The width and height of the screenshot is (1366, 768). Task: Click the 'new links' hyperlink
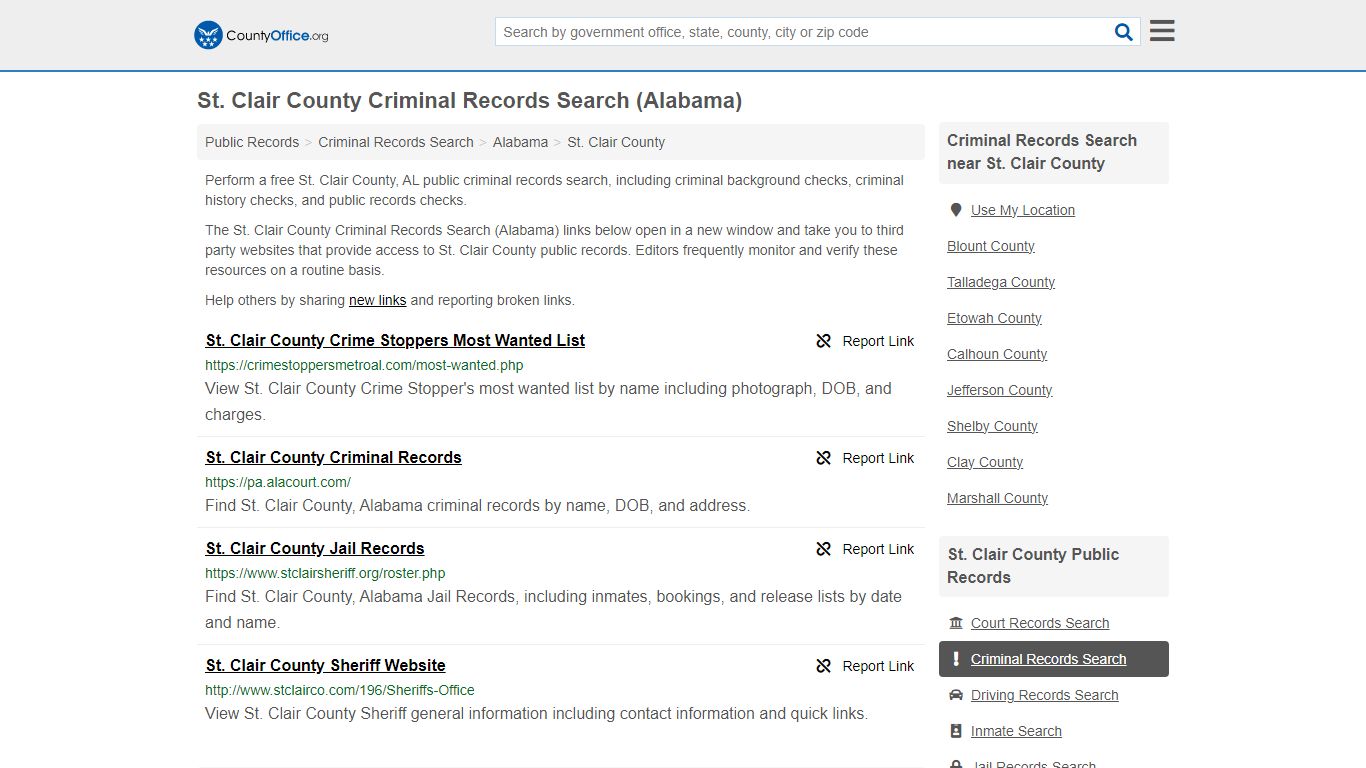[x=377, y=300]
